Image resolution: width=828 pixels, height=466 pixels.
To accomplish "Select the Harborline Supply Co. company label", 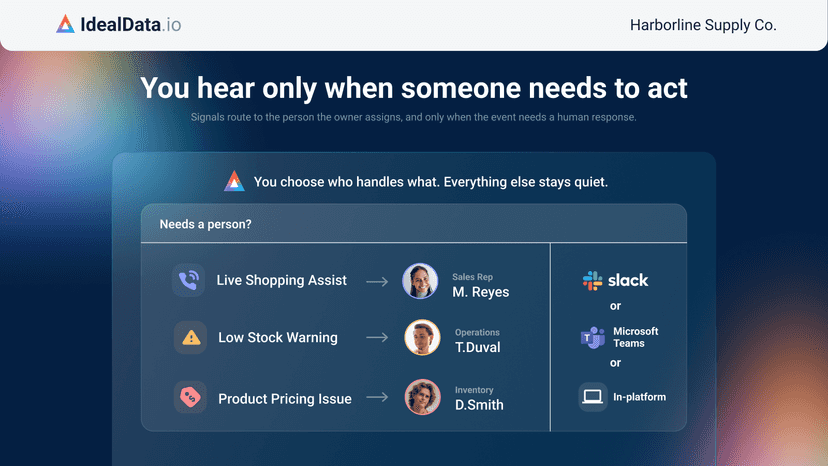I will [703, 25].
